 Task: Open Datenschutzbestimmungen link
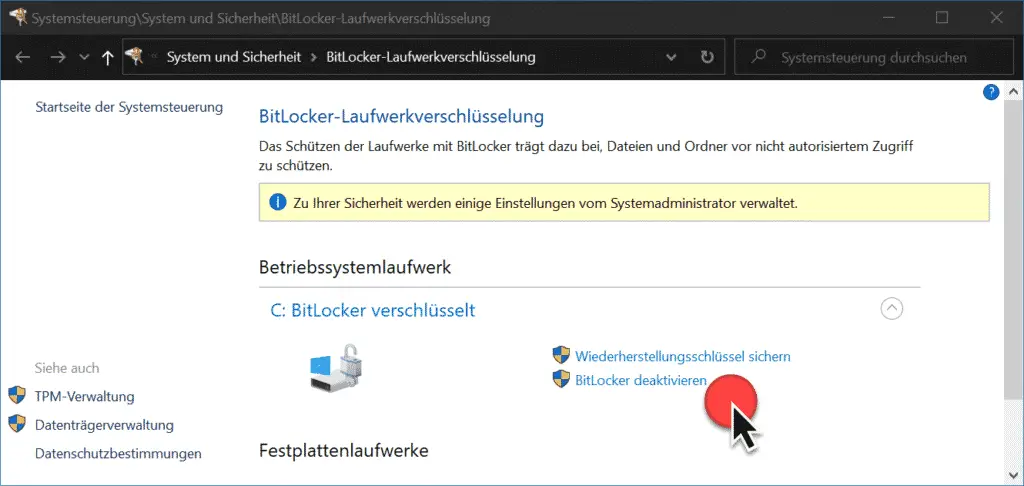click(118, 453)
